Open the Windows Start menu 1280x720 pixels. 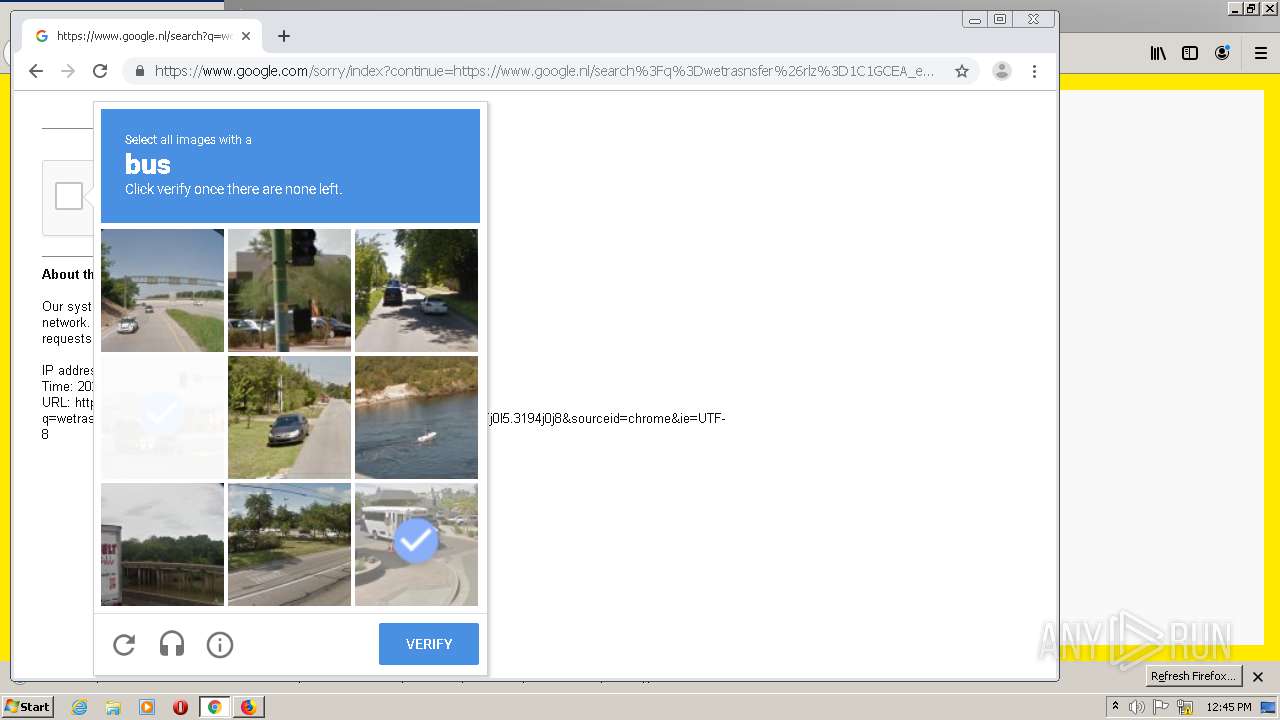28,707
